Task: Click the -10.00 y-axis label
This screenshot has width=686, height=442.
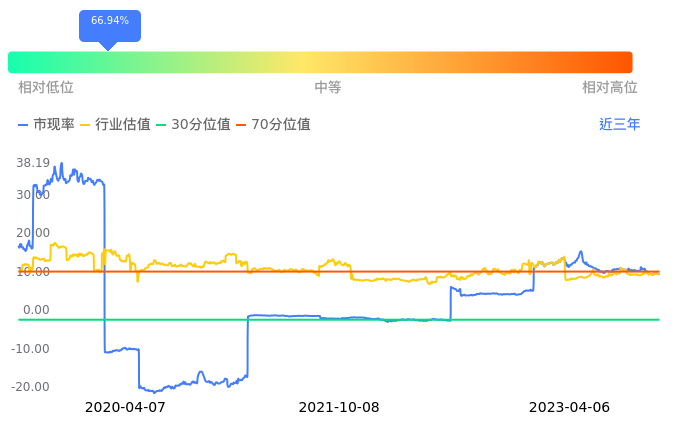Action: [31, 349]
